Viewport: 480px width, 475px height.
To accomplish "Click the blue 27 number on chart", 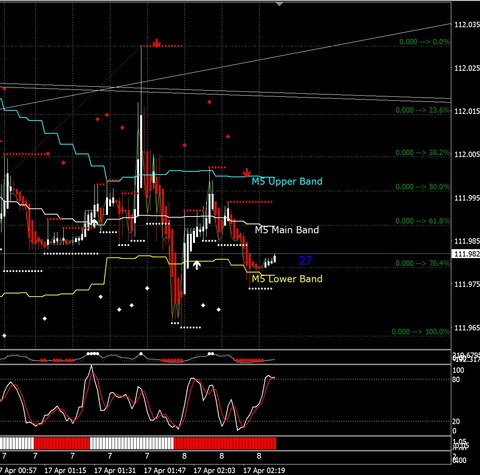I will point(305,260).
